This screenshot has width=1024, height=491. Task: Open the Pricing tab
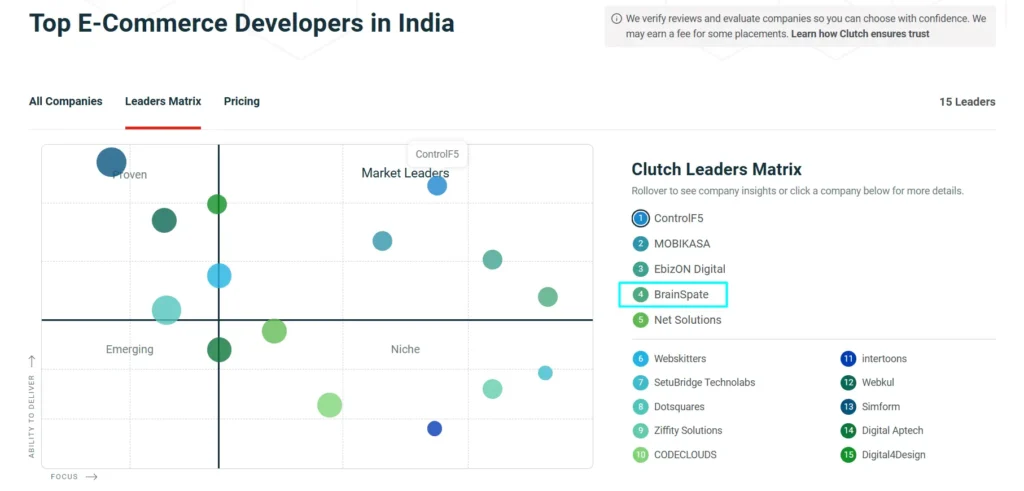[242, 101]
